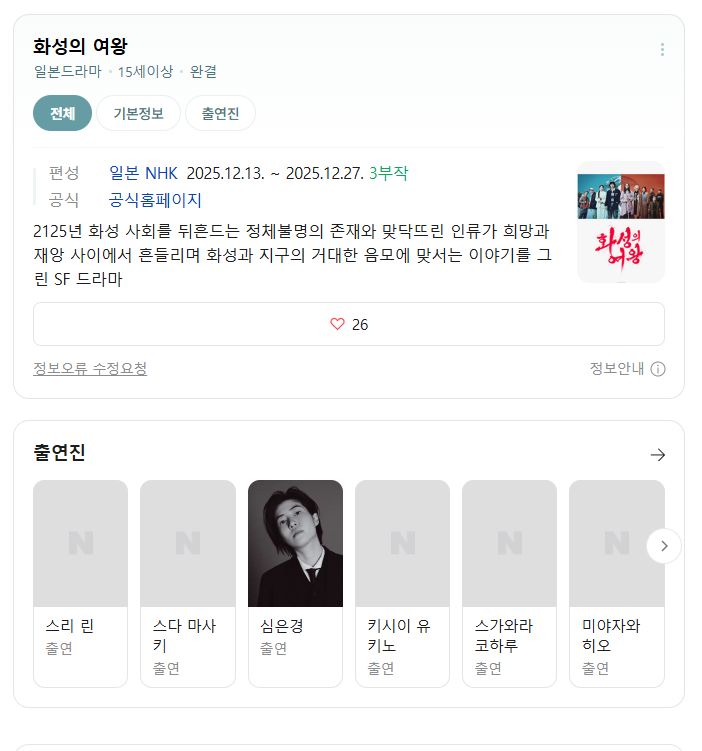Screen dimensions: 702x751
Task: Open 심은경 cast photo
Action: click(x=295, y=543)
